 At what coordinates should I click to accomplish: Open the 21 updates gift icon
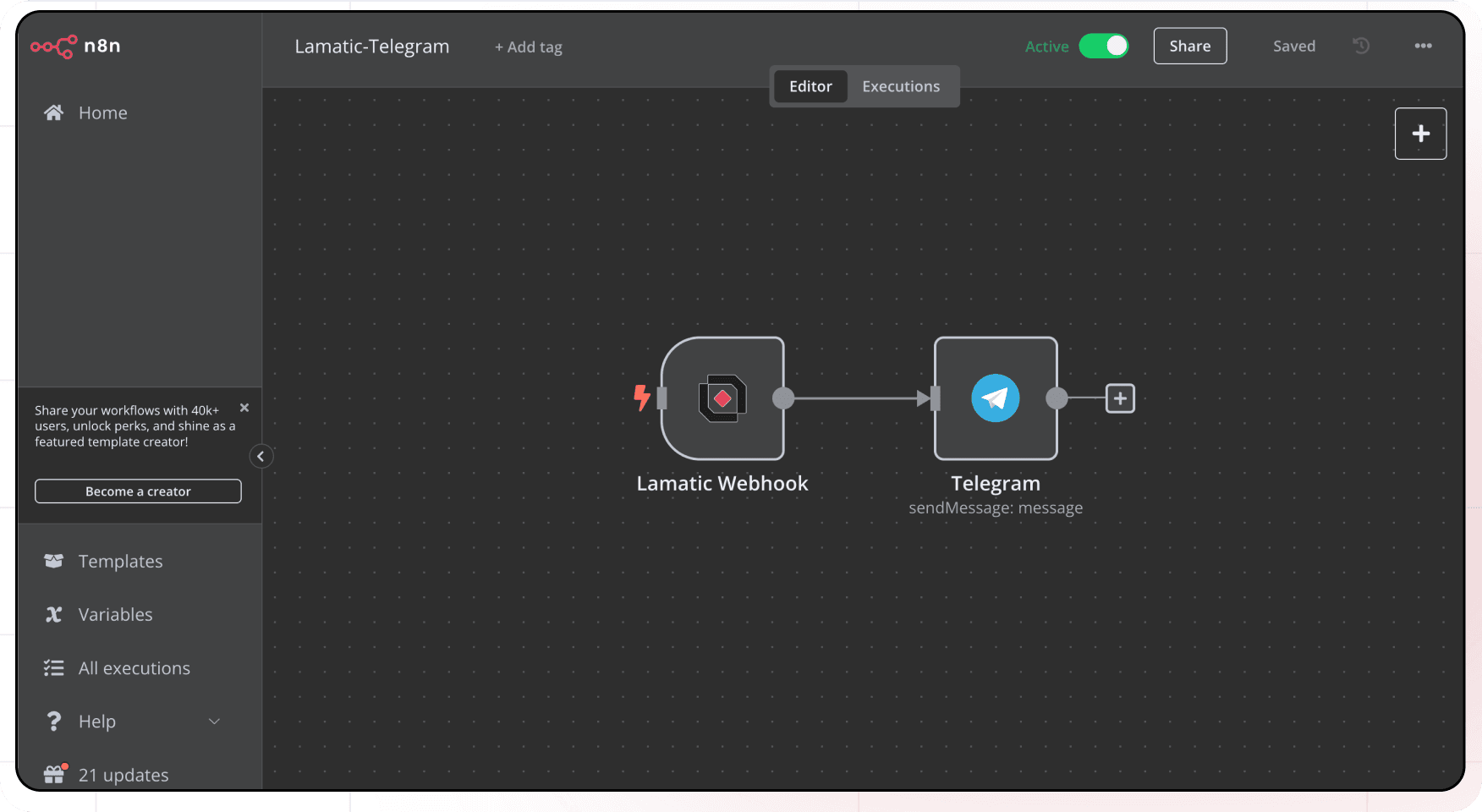pyautogui.click(x=54, y=774)
